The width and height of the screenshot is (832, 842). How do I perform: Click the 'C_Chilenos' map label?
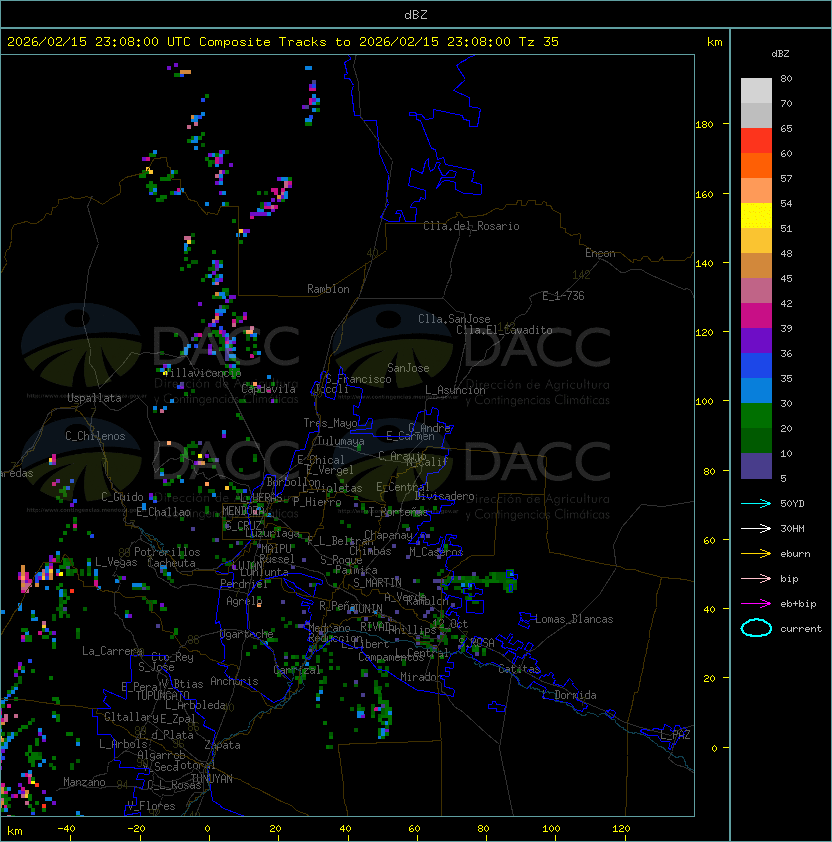[x=95, y=436]
